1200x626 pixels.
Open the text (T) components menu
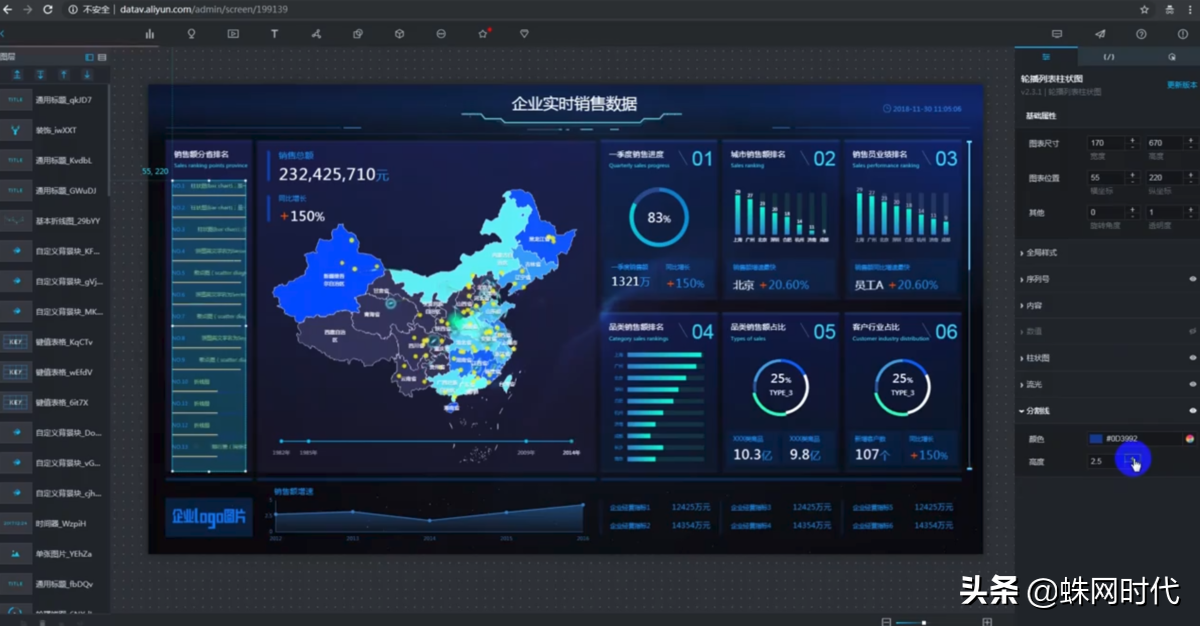coord(275,33)
